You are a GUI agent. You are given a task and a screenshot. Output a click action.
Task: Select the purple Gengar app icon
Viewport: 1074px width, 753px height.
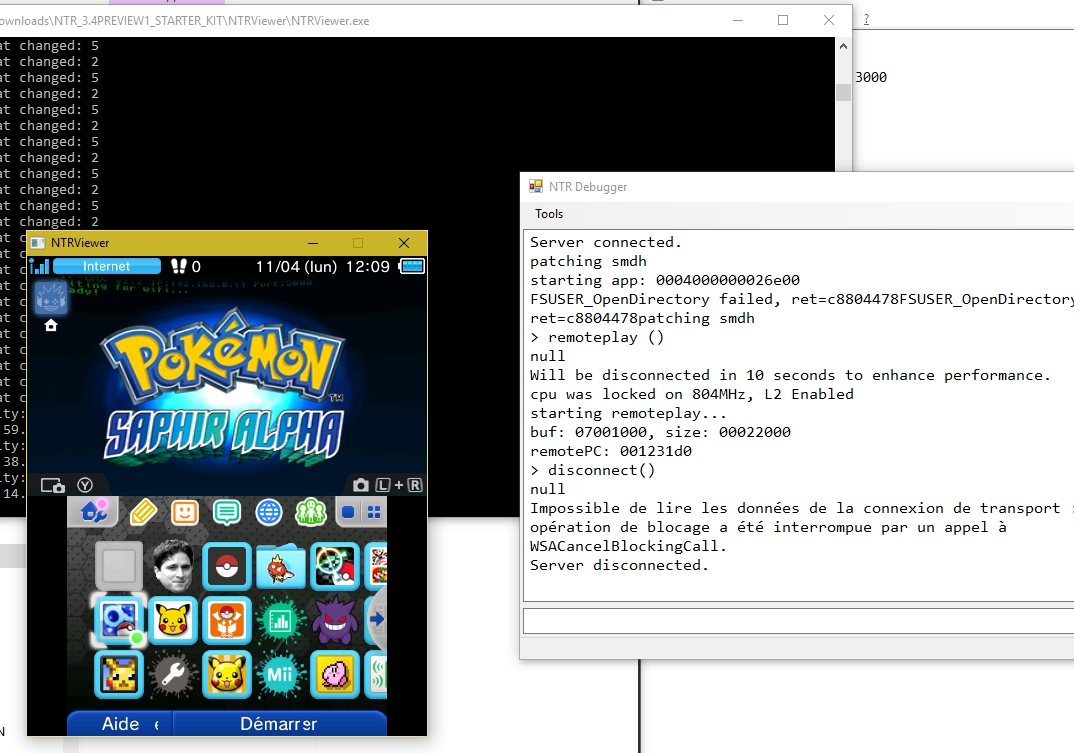point(334,621)
